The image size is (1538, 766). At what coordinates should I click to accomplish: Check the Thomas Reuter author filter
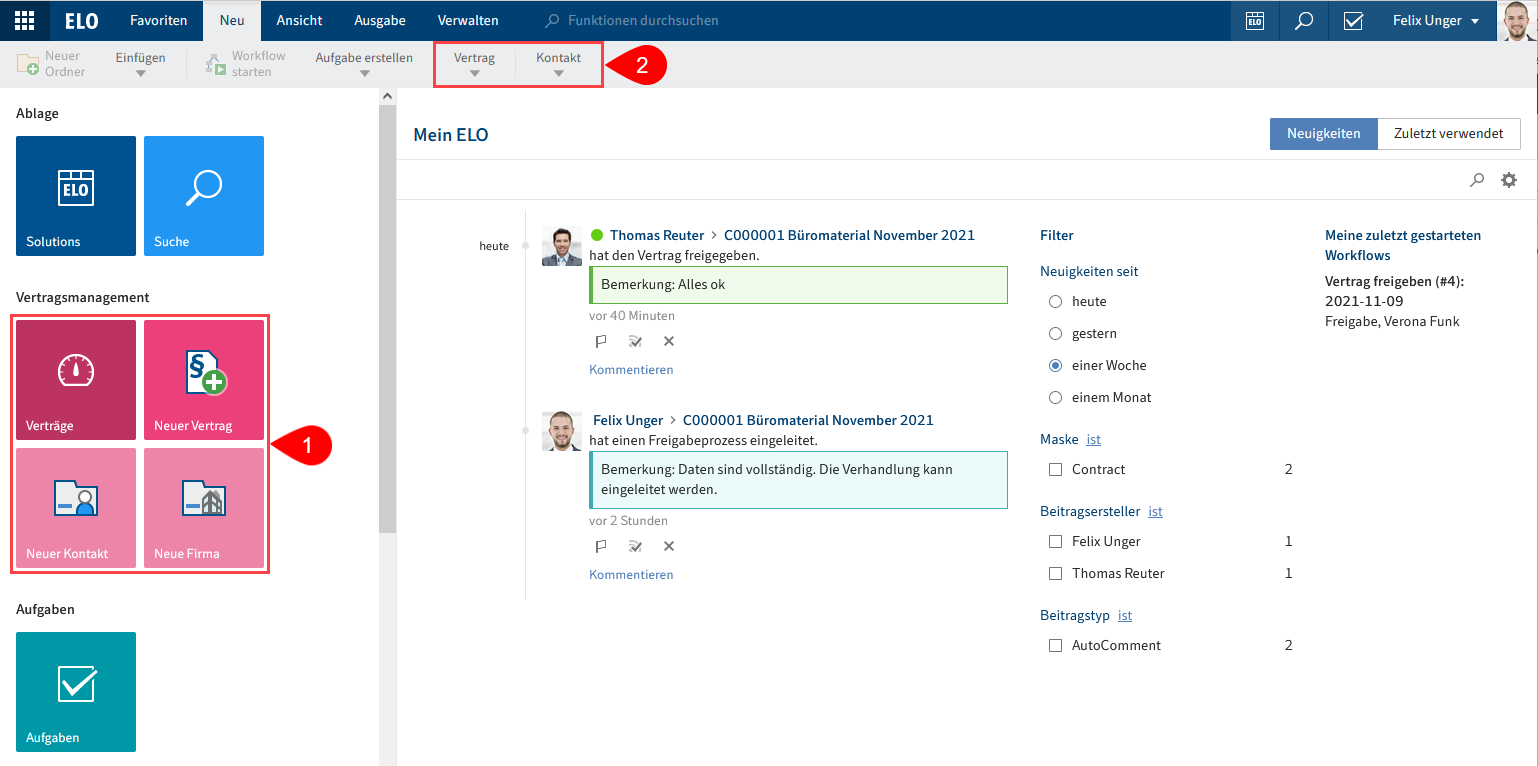(x=1055, y=573)
